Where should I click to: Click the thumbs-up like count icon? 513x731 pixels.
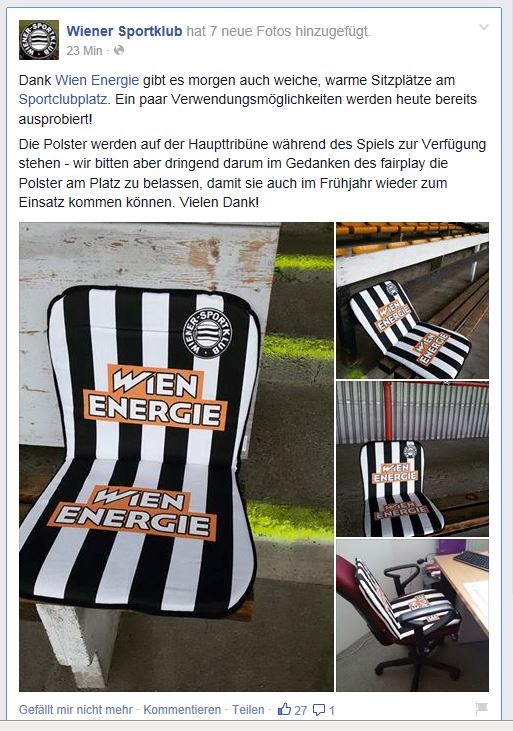coord(284,709)
